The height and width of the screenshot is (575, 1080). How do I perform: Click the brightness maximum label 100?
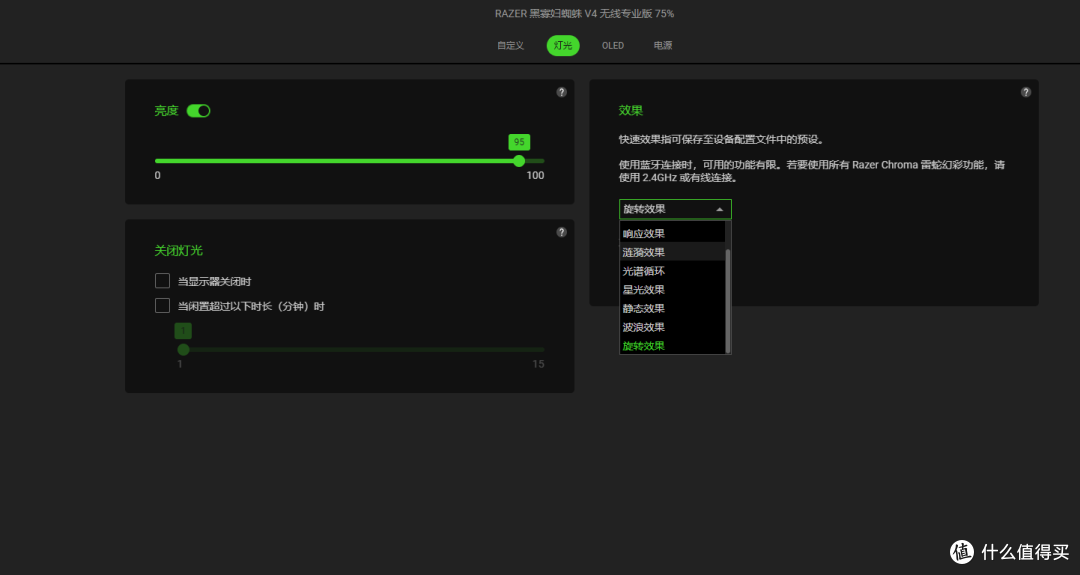click(x=535, y=176)
